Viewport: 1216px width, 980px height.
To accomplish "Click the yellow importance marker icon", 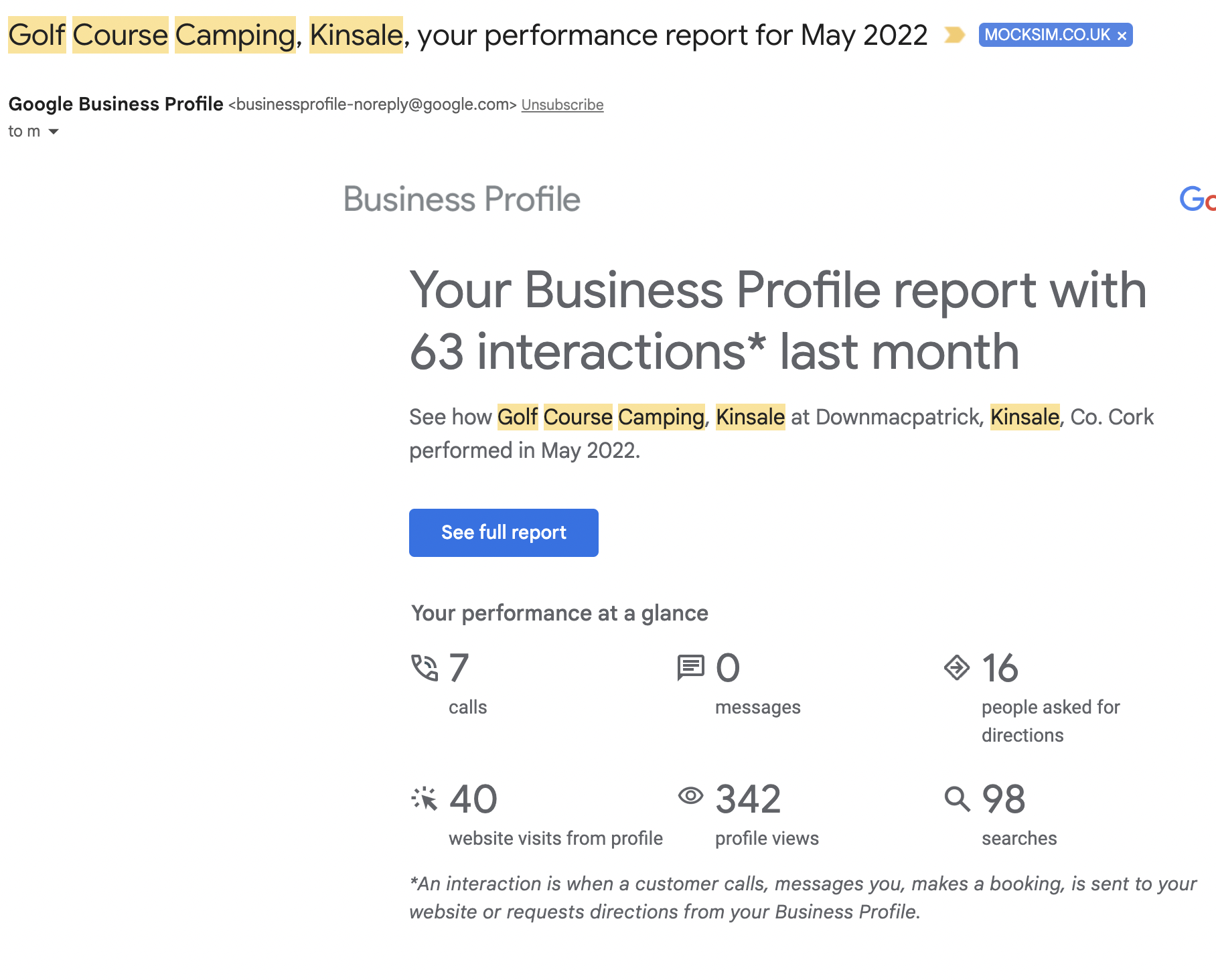I will point(954,35).
